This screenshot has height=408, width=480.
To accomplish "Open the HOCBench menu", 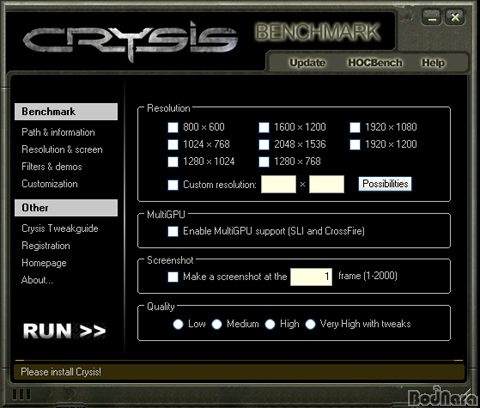I will click(375, 63).
